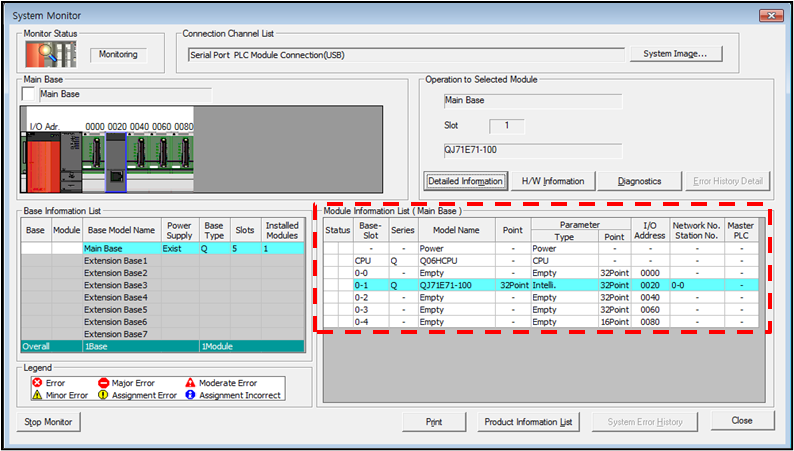This screenshot has width=794, height=451.
Task: Select the 0-4 Empty slot row
Action: [x=541, y=321]
